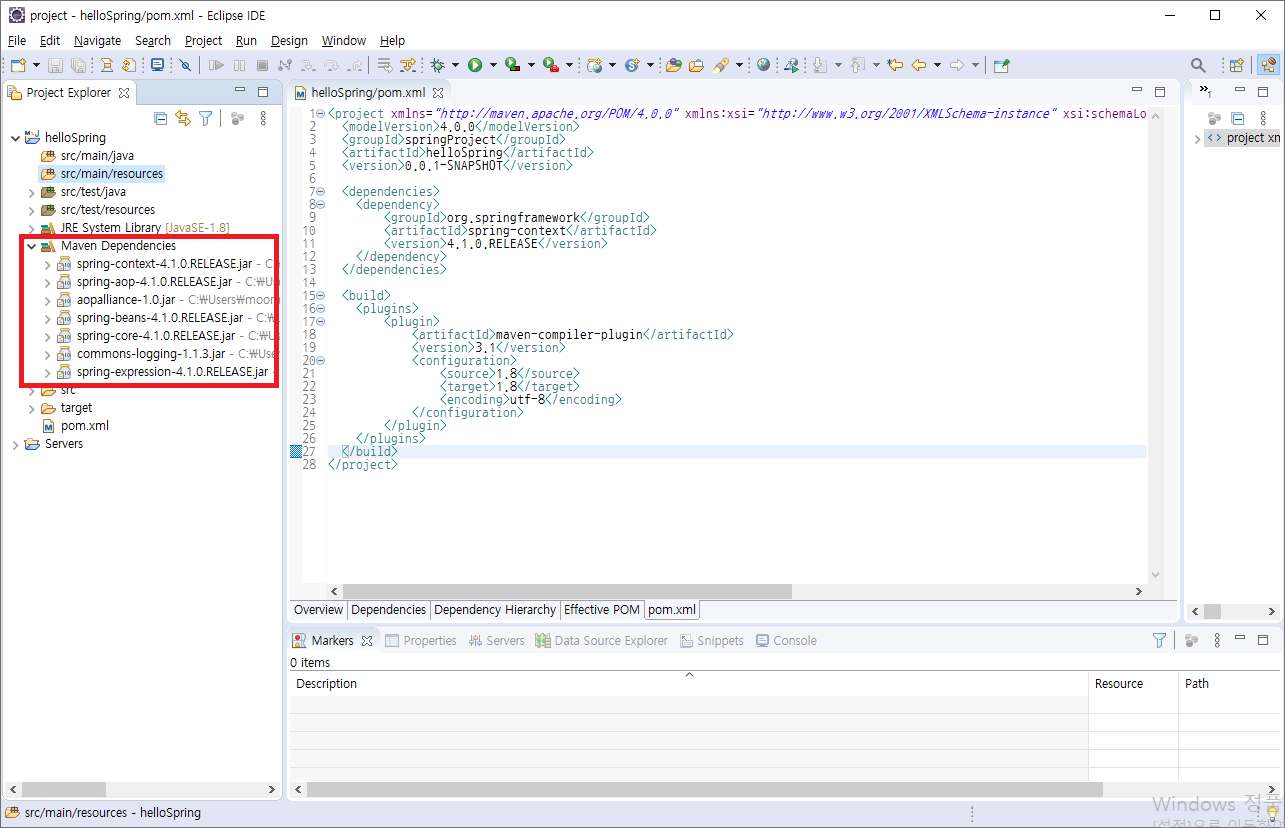Screen dimensions: 1285x828
Task: Switch to the Overview tab
Action: point(318,609)
